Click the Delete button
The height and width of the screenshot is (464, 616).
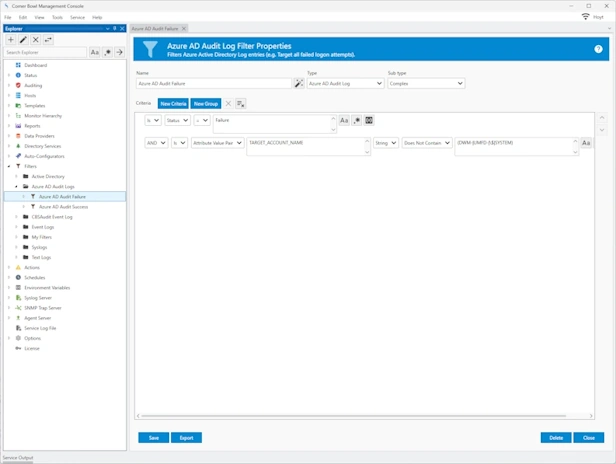(x=556, y=438)
